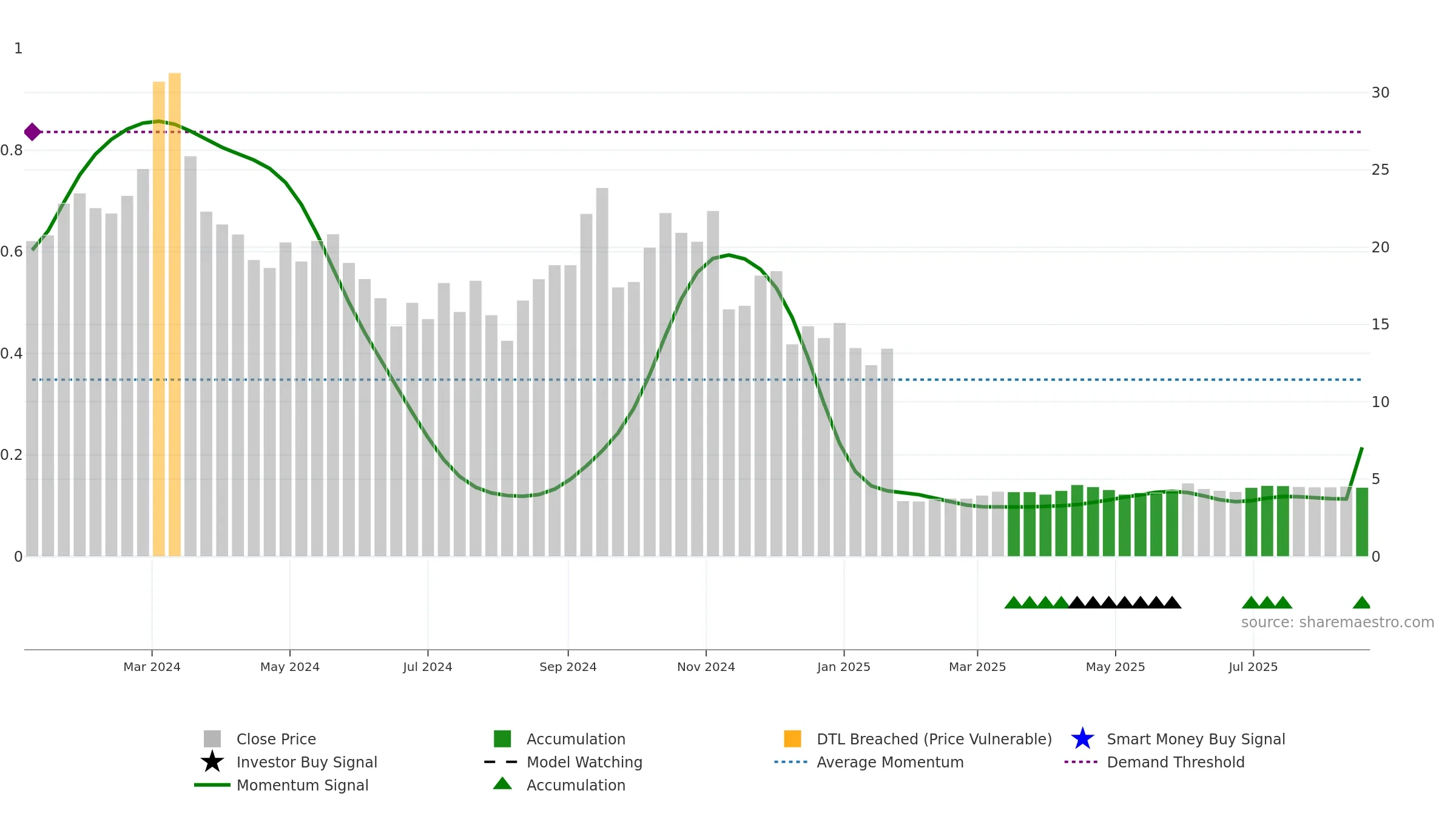Click the blue Smart Money Buy Signal star
Image resolution: width=1456 pixels, height=819 pixels.
pyautogui.click(x=1082, y=738)
